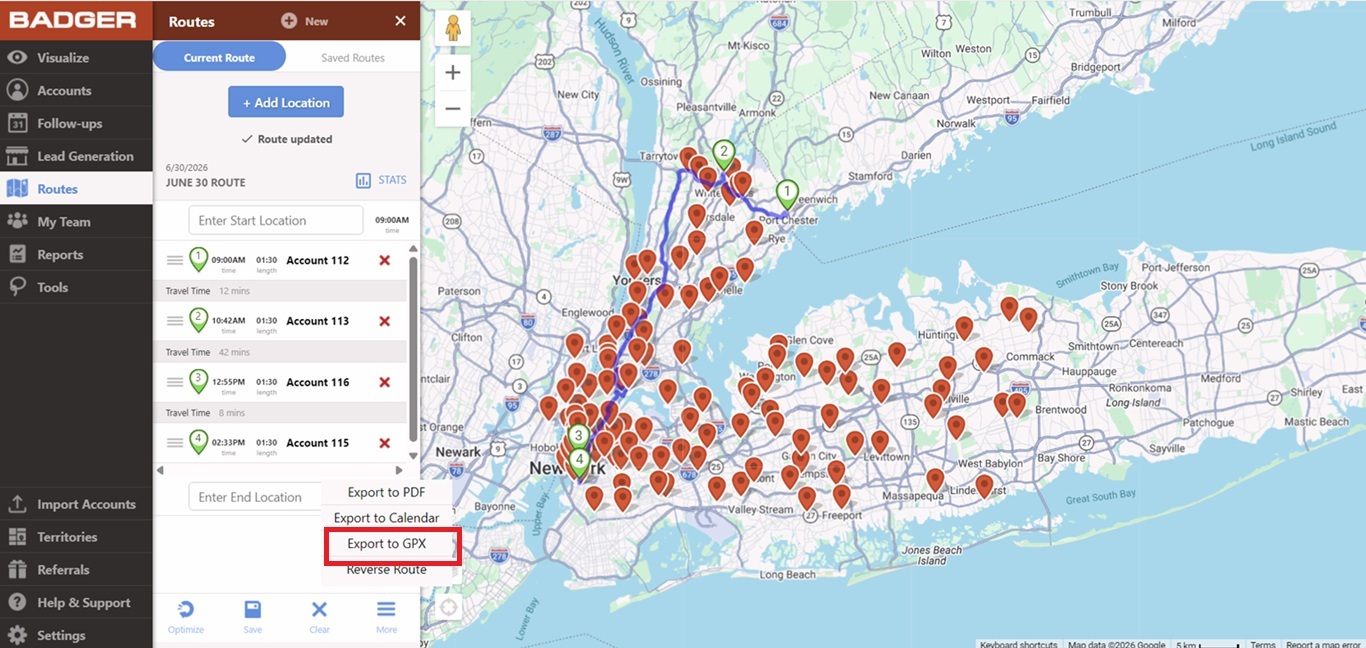Viewport: 1366px width, 648px height.
Task: Click the list scroll-up arrow
Action: (x=414, y=248)
